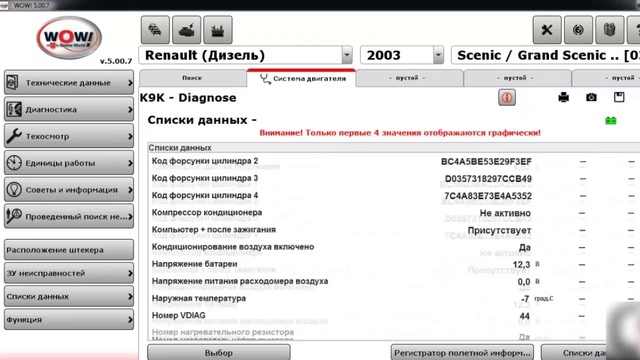Image resolution: width=640 pixels, height=360 pixels.
Task: Click the engine diagnostics toolbar icon
Action: (x=187, y=30)
